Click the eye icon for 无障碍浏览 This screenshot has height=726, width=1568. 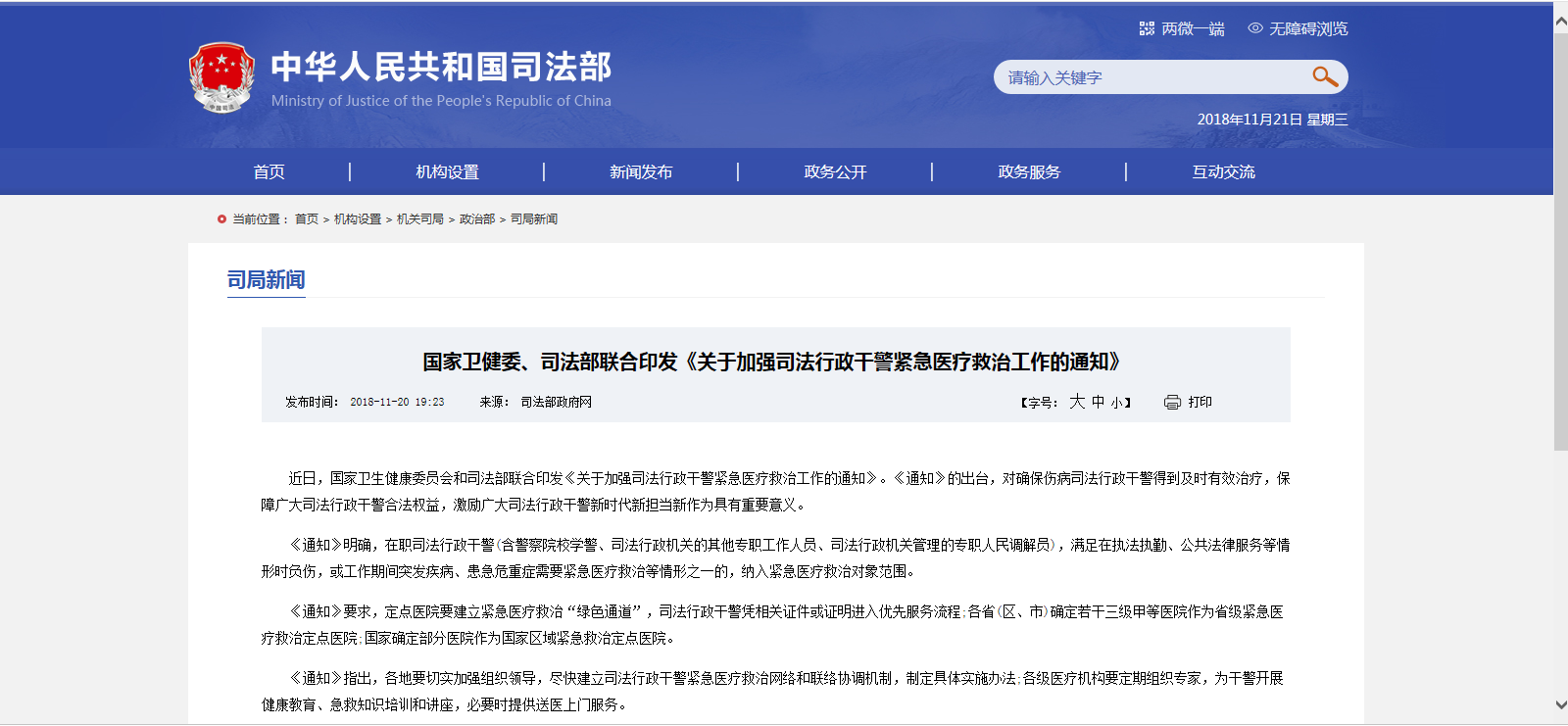[1255, 28]
